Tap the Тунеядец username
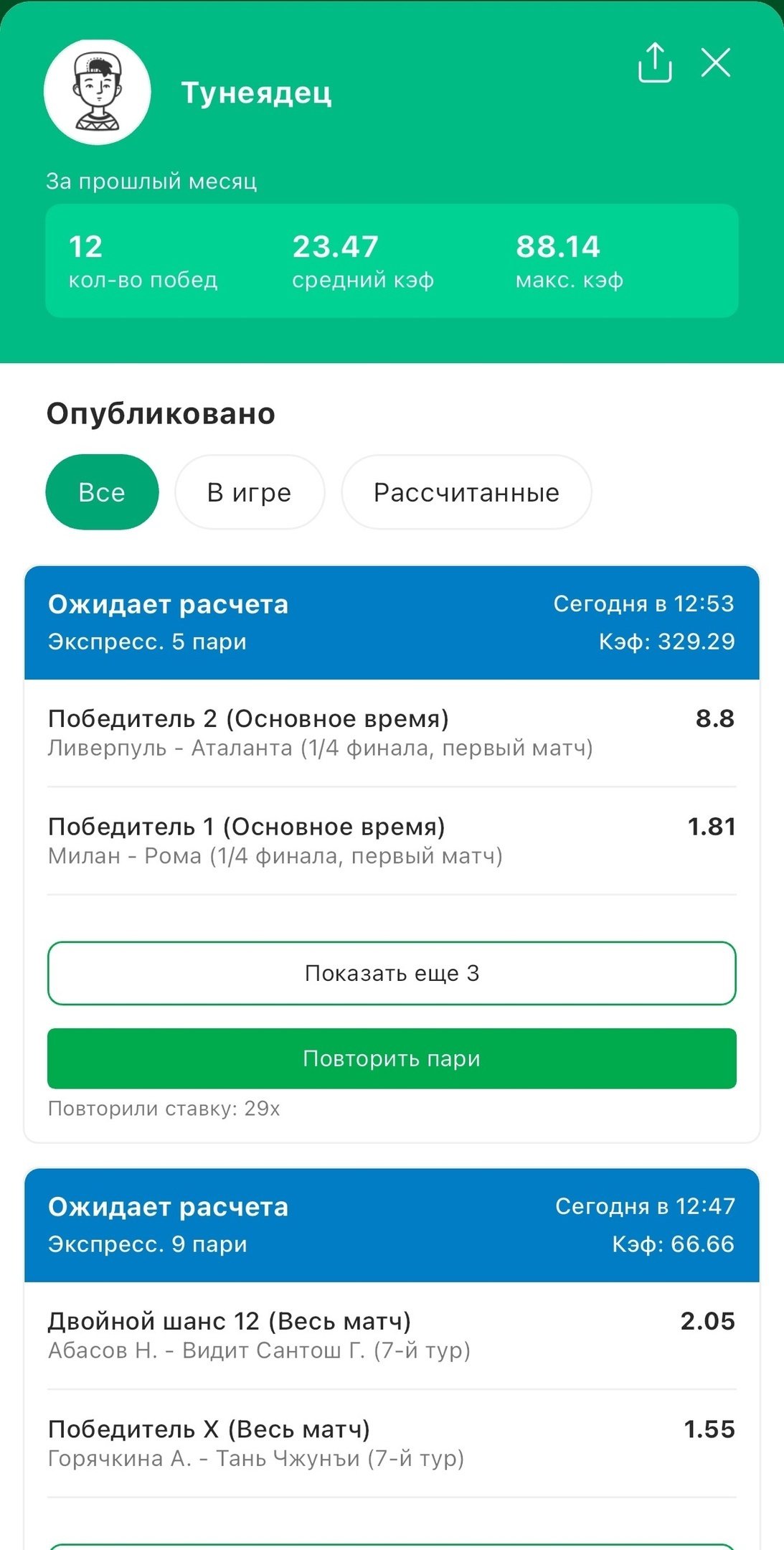The image size is (784, 1550). [256, 93]
